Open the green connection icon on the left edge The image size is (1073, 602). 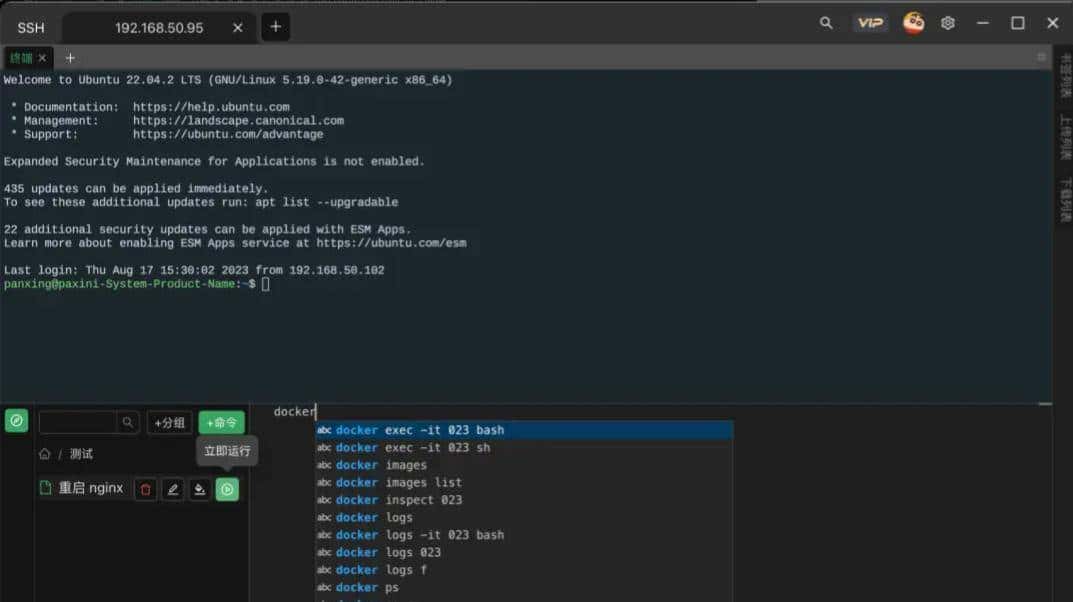16,421
